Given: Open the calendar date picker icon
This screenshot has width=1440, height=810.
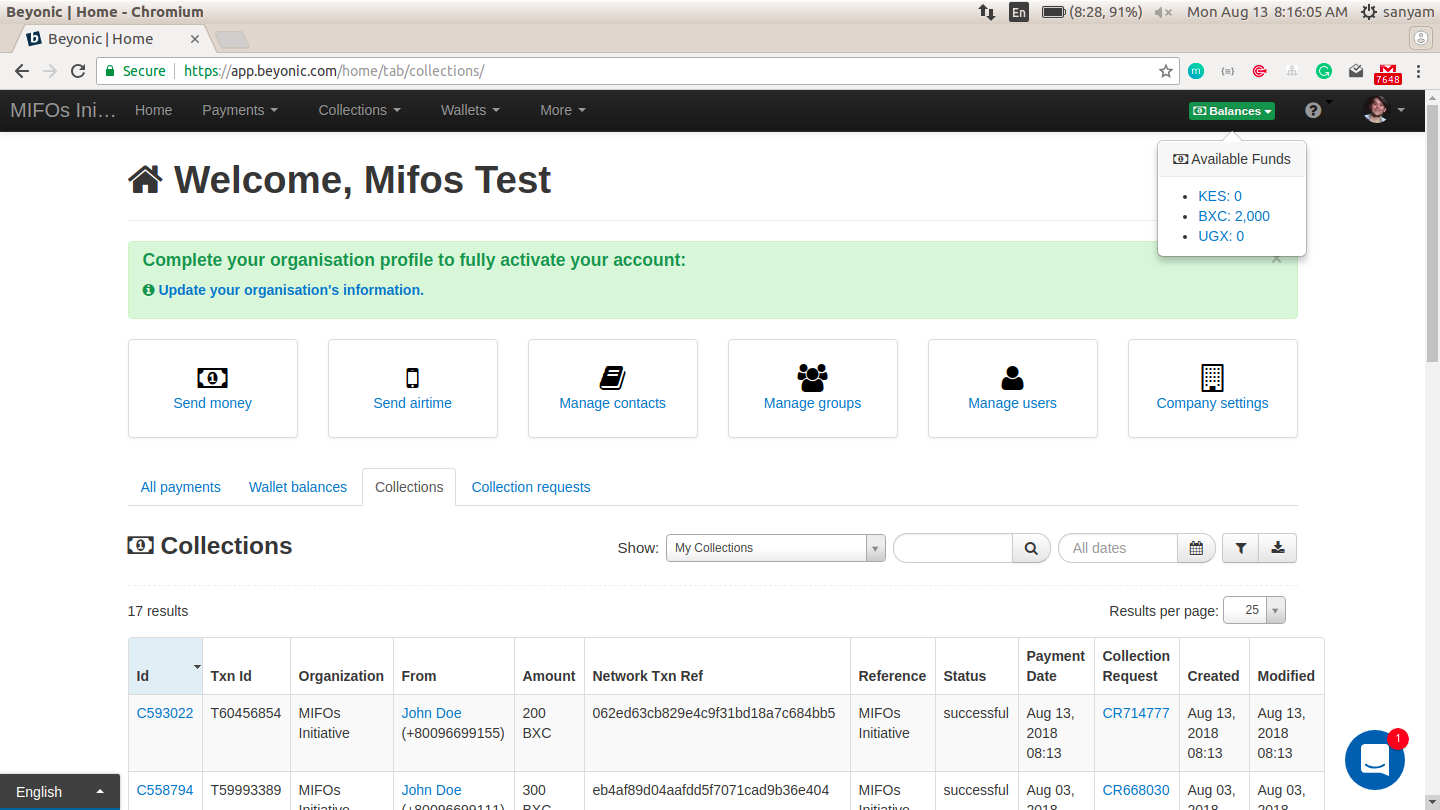Looking at the screenshot, I should 1196,548.
